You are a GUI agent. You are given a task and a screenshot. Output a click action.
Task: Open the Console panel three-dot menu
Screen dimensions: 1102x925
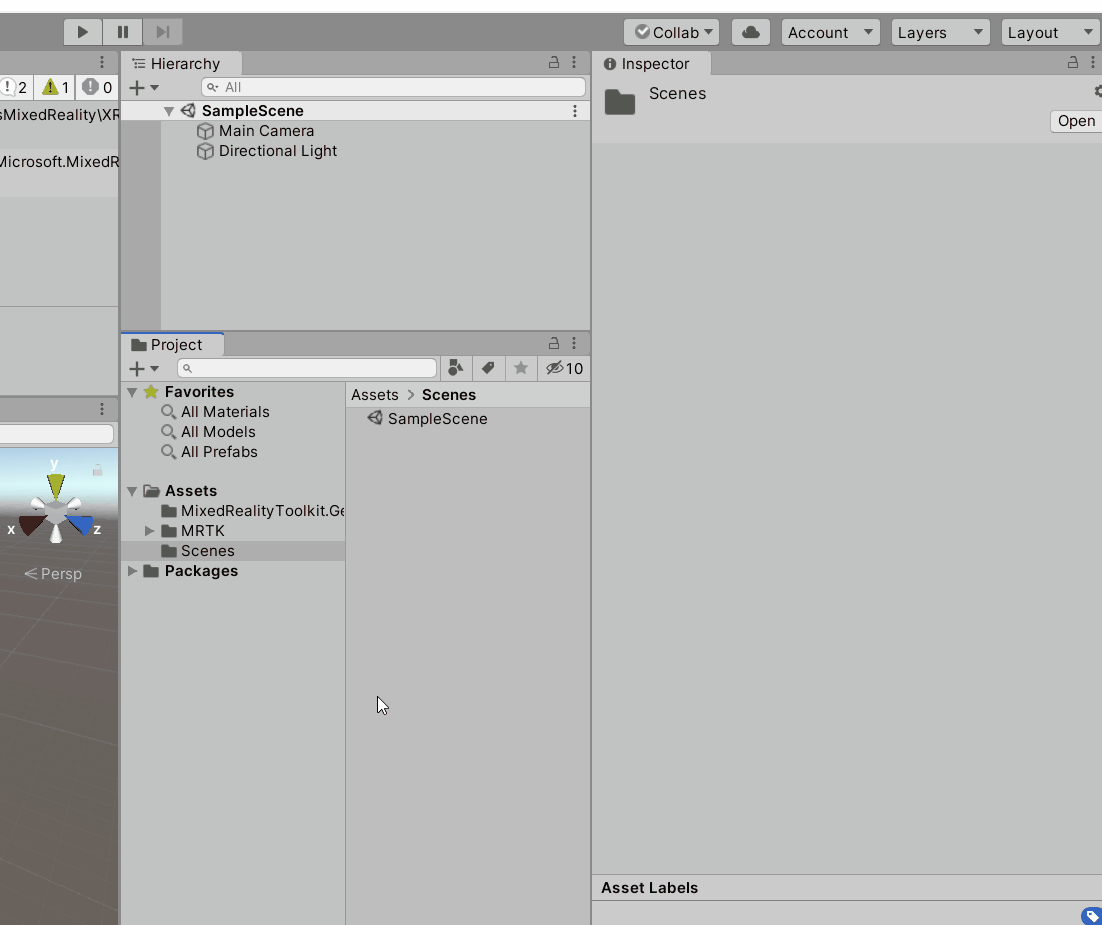pos(102,62)
